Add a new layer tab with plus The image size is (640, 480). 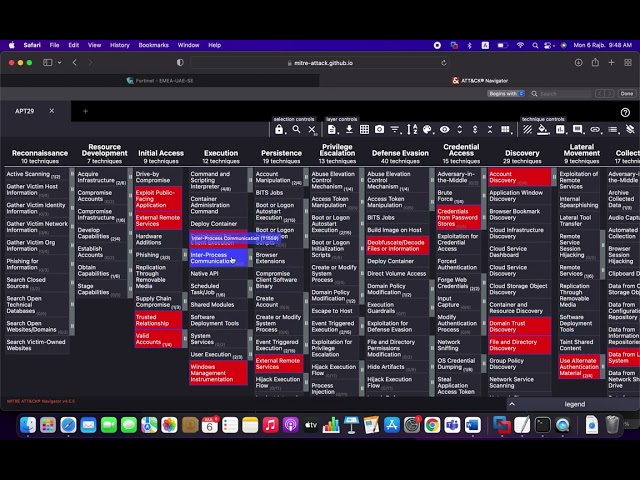85,111
